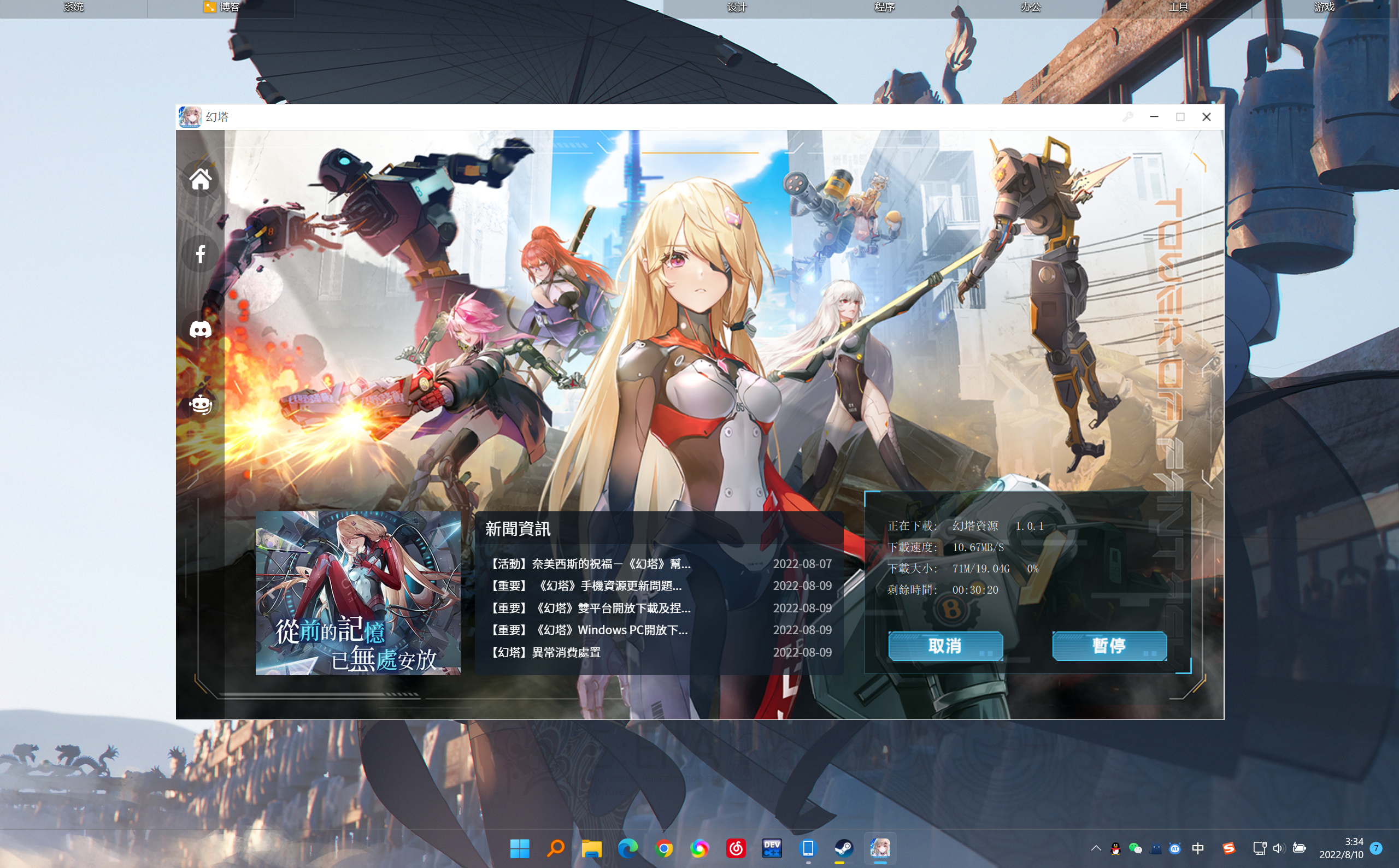This screenshot has height=868, width=1399.
Task: Open network status tray icon
Action: click(1260, 848)
